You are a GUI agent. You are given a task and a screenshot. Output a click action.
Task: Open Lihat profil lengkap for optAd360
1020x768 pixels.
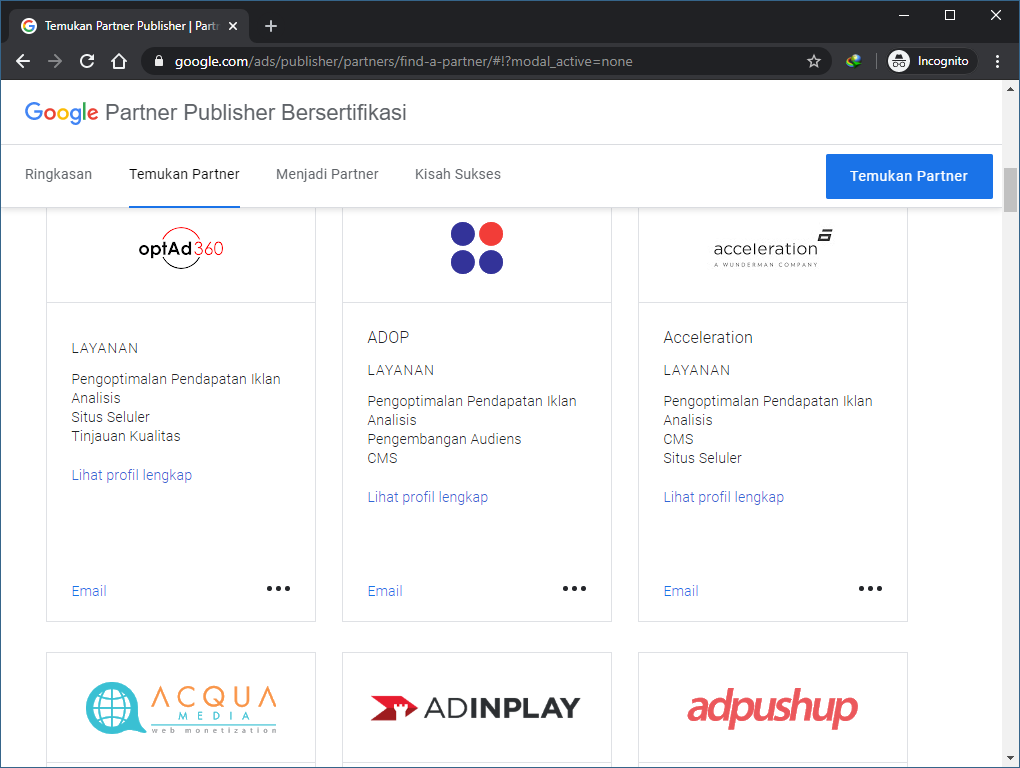[131, 475]
